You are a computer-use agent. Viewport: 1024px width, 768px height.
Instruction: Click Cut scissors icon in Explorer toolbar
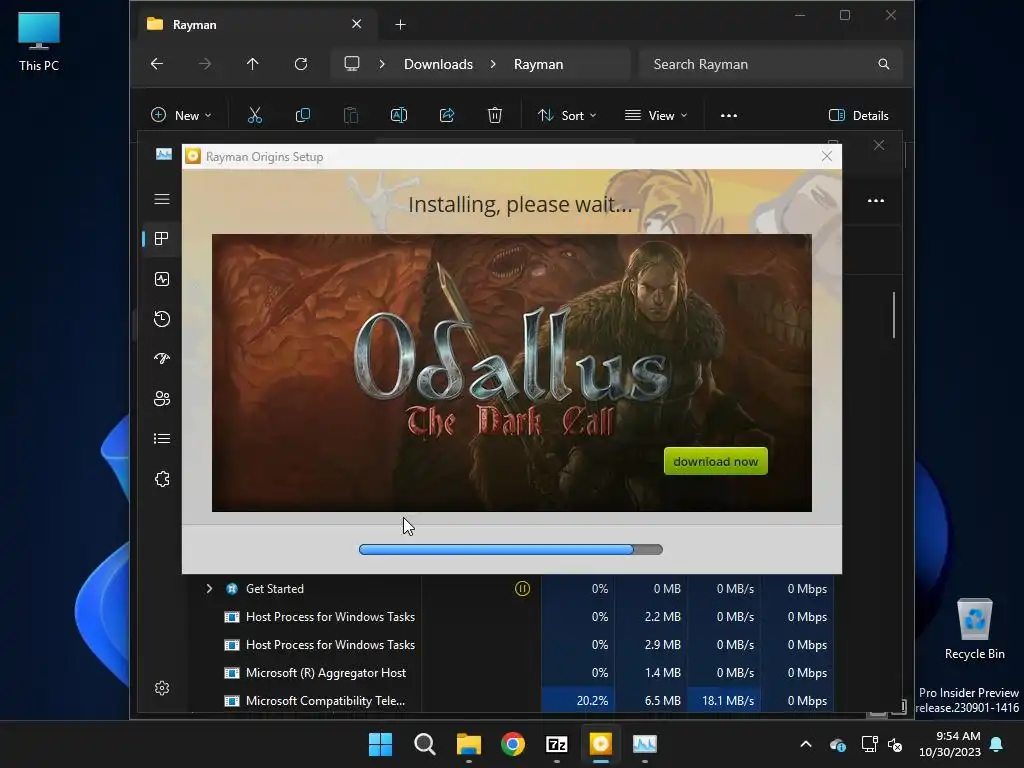coord(255,116)
